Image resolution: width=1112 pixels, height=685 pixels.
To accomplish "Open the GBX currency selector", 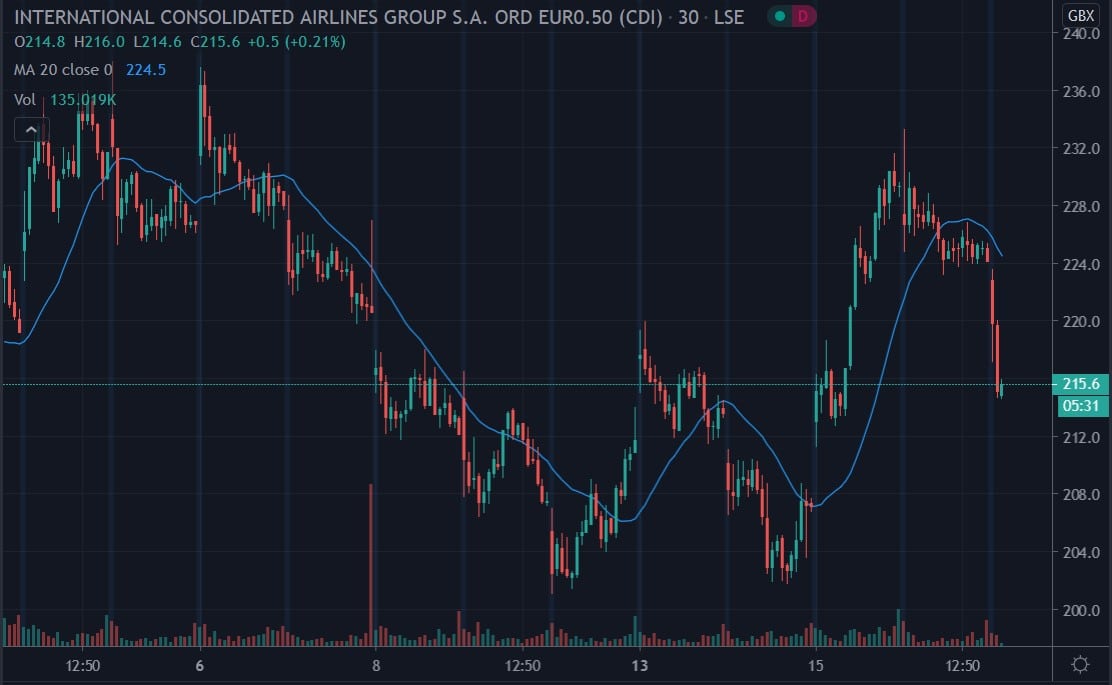I will point(1080,15).
